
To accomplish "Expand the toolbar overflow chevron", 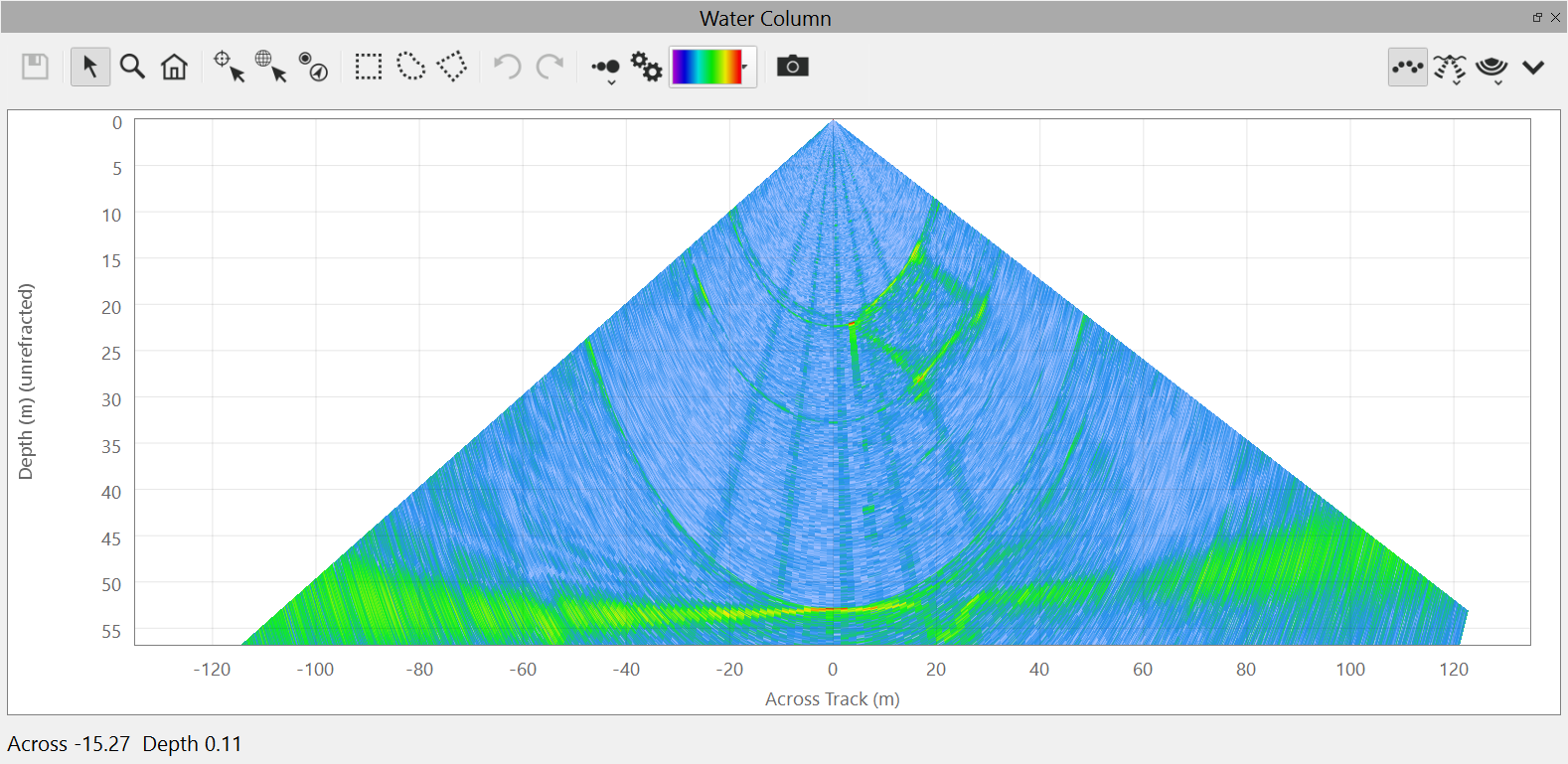I will 1533,68.
